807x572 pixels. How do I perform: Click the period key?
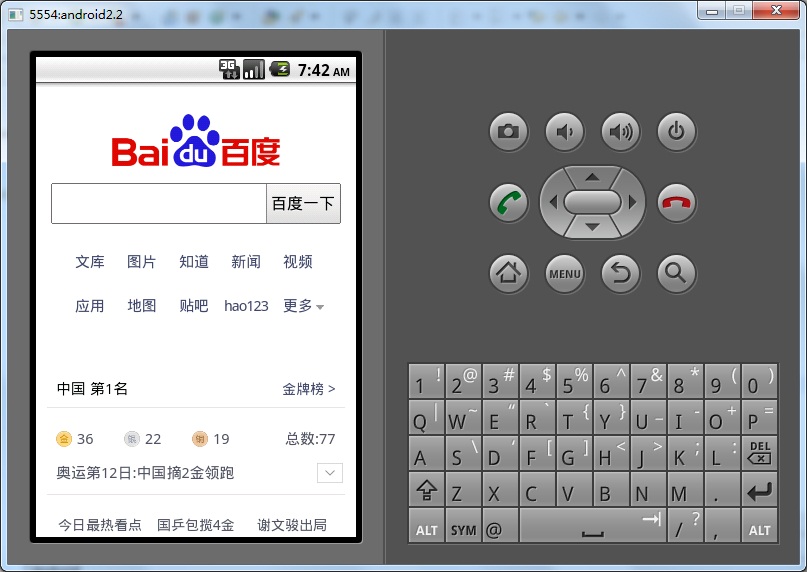[x=723, y=489]
